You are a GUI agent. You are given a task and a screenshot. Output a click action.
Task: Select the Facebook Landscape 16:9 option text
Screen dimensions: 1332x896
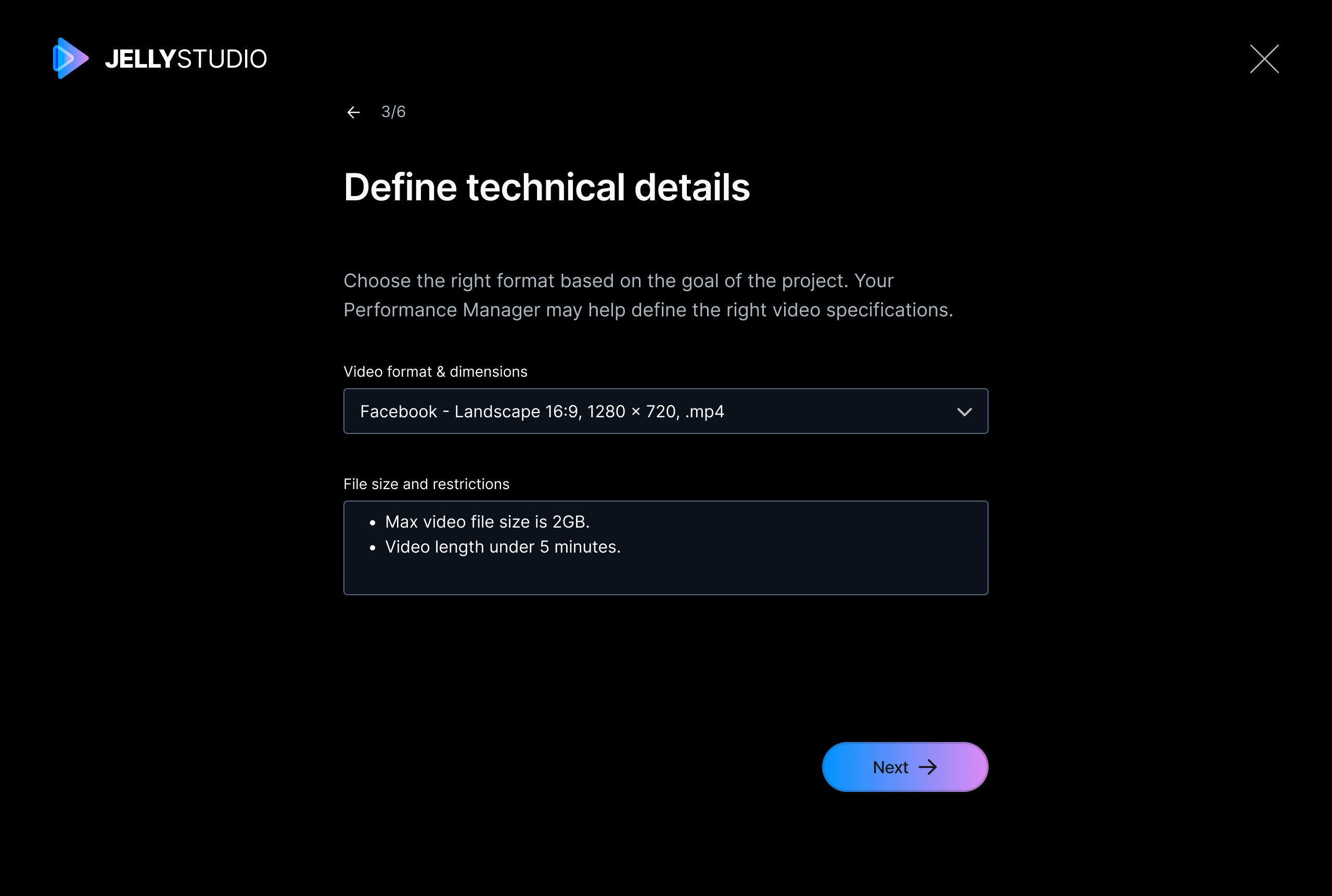point(542,412)
